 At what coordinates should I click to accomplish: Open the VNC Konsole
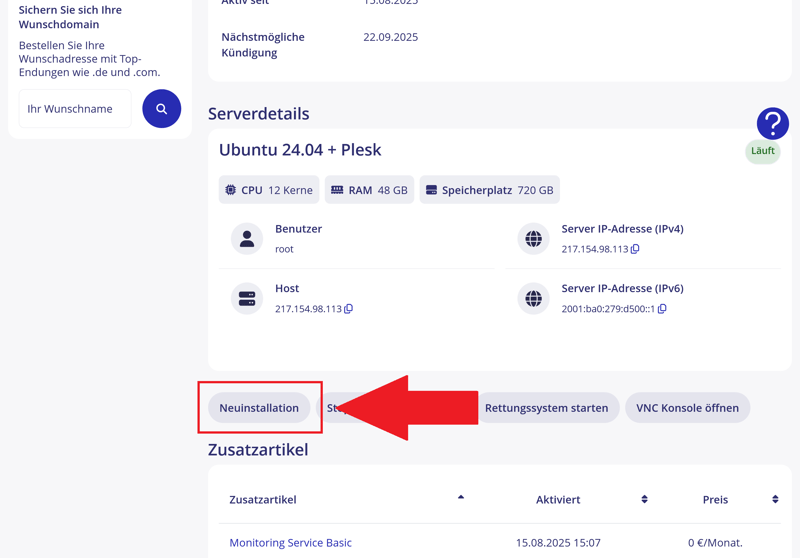[x=687, y=408]
